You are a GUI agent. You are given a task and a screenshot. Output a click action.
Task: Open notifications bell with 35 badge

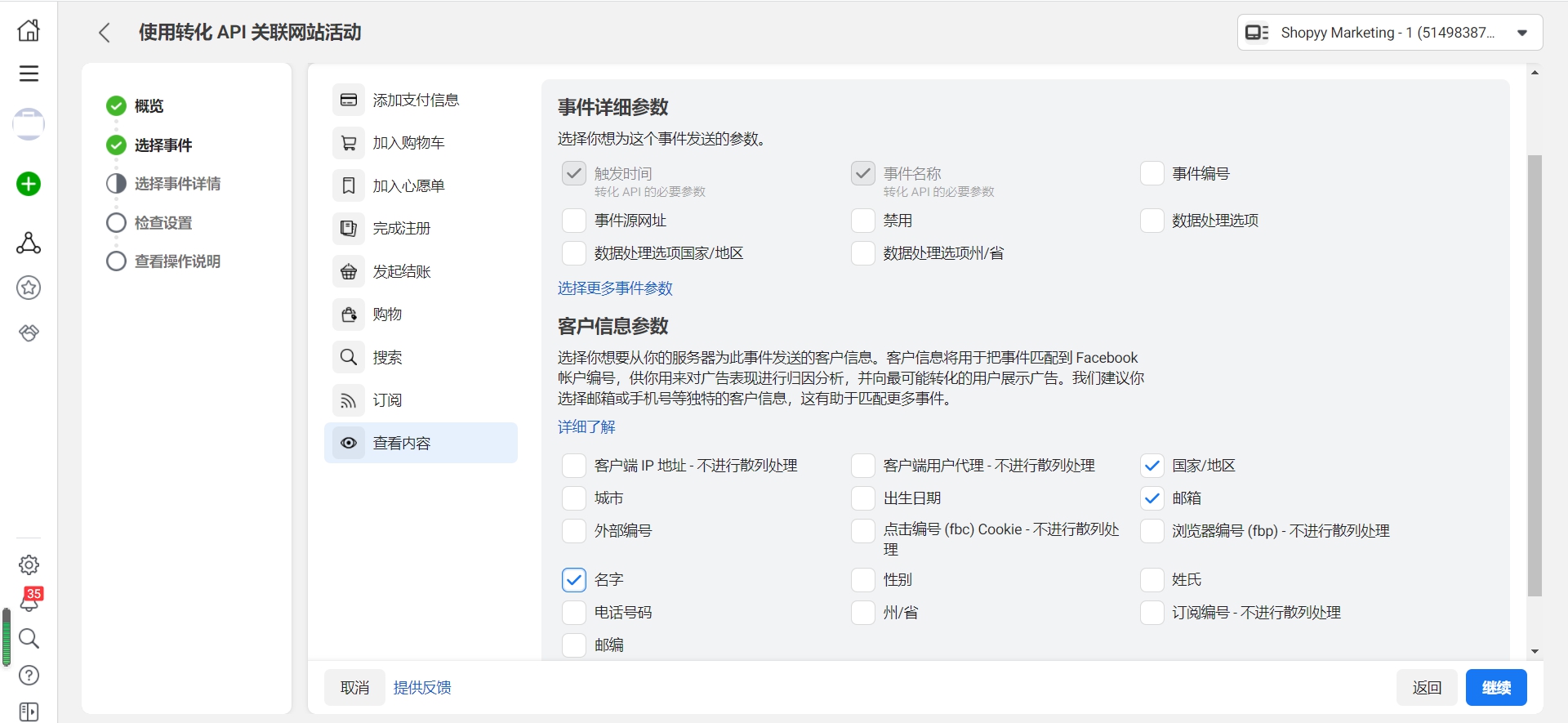click(29, 601)
